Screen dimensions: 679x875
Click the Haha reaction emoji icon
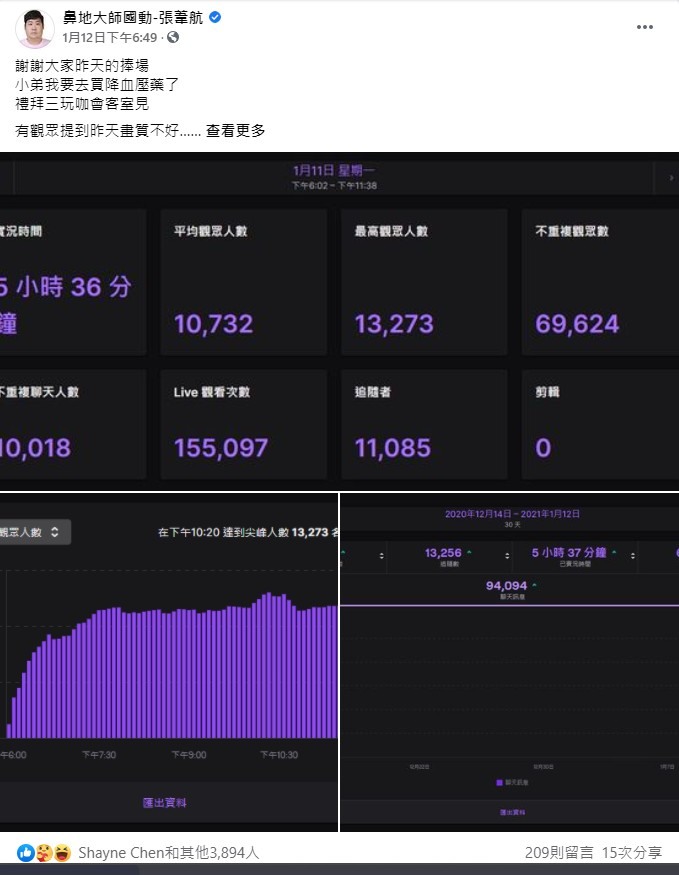click(62, 852)
